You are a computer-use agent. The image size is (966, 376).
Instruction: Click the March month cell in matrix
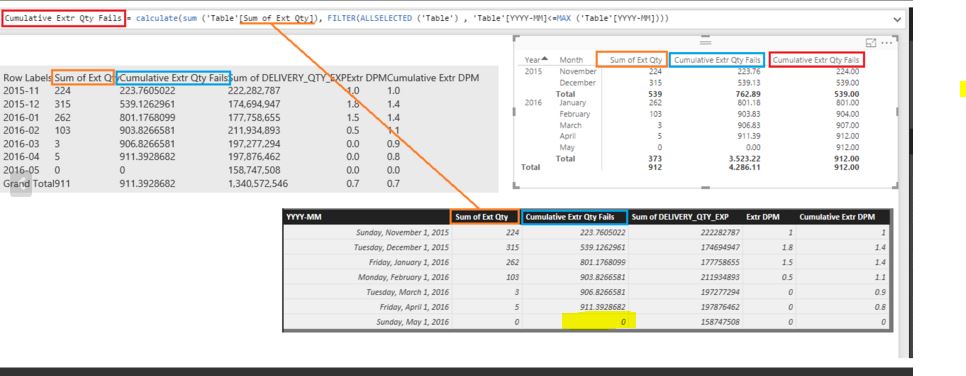[570, 125]
